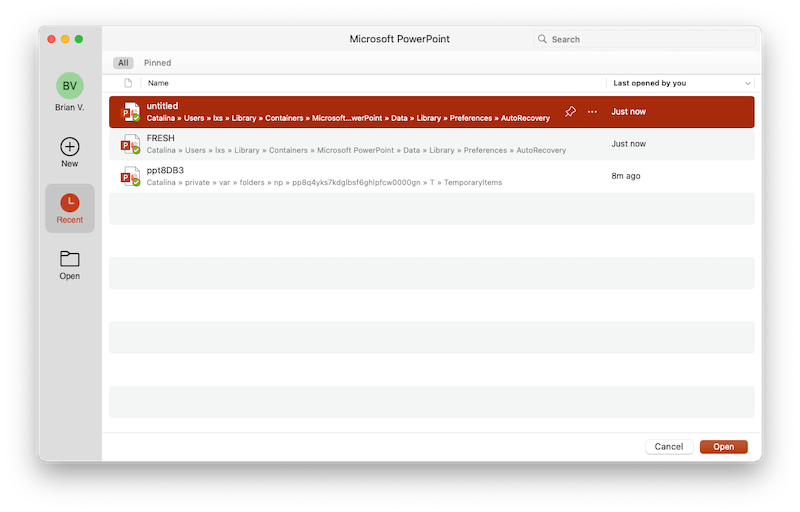Click the untitled PowerPoint file icon
Viewport: 800px width, 512px height.
[x=130, y=112]
